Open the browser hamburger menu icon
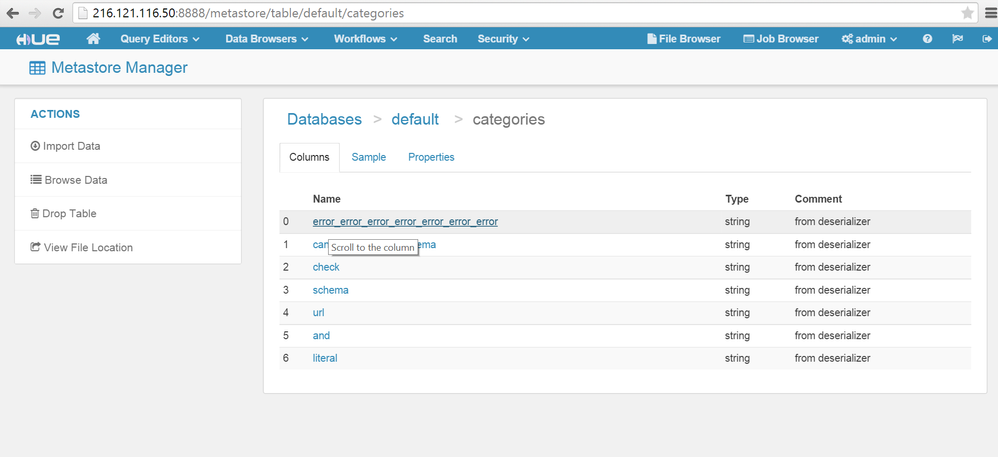 coord(988,13)
